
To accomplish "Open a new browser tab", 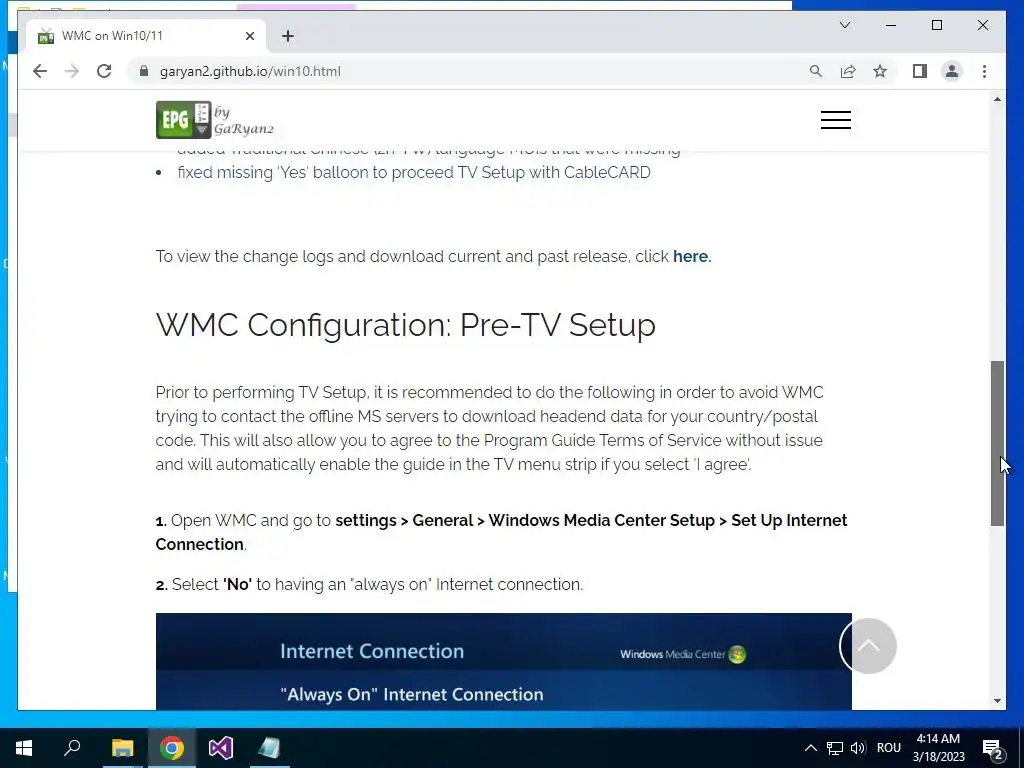I will [x=288, y=36].
